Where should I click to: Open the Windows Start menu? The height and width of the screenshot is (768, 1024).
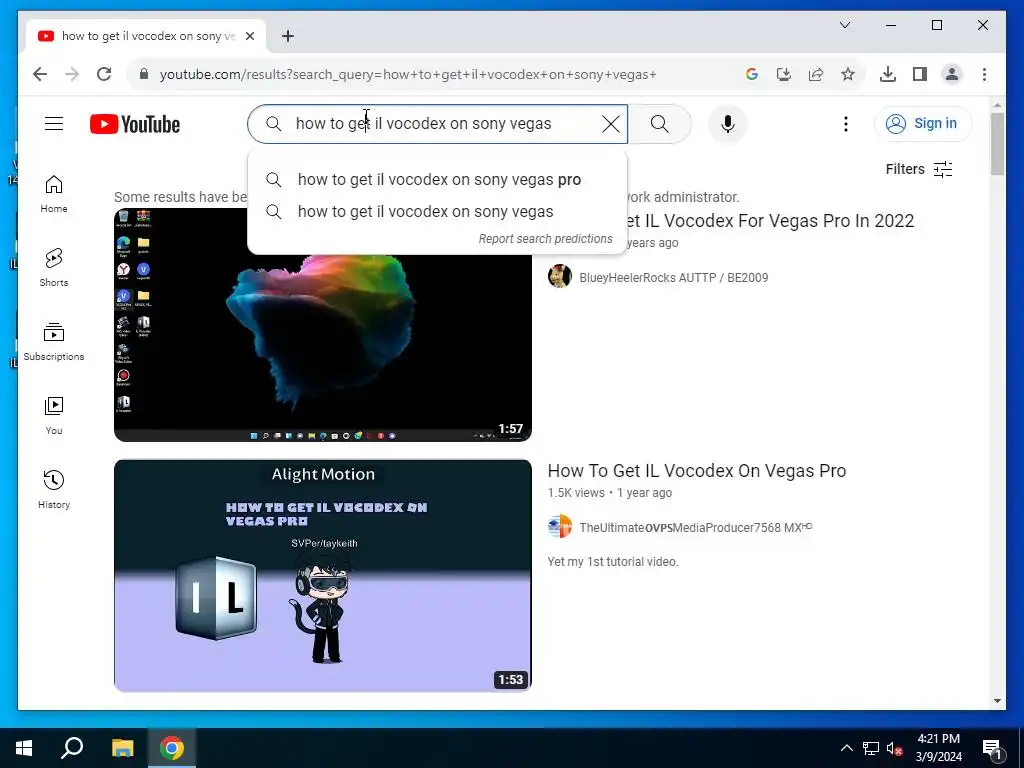(x=24, y=748)
